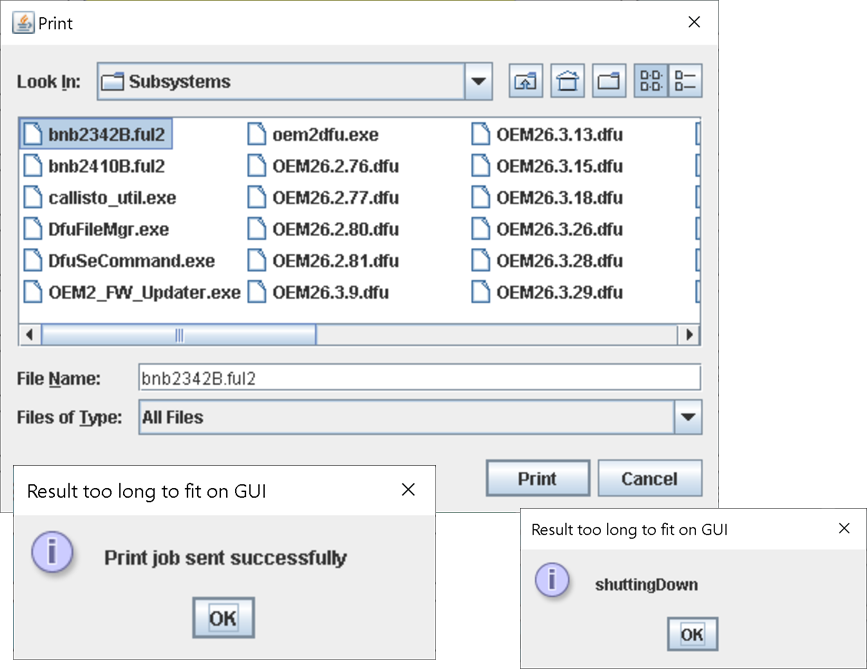Go to the Home directory icon
This screenshot has height=669, width=867.
click(x=568, y=82)
